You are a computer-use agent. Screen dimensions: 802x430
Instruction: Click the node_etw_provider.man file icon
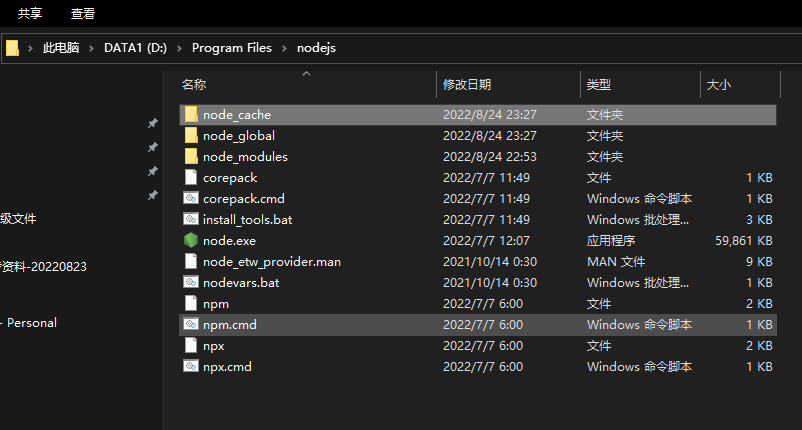(x=191, y=261)
